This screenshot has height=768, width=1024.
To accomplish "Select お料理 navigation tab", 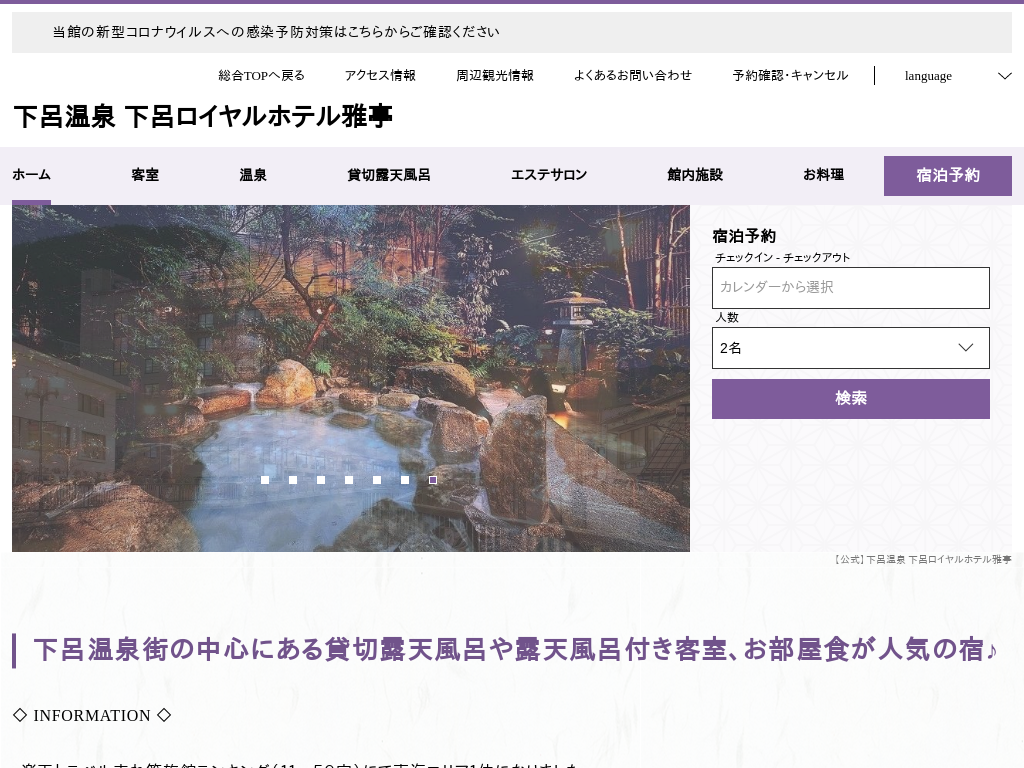I will click(824, 175).
